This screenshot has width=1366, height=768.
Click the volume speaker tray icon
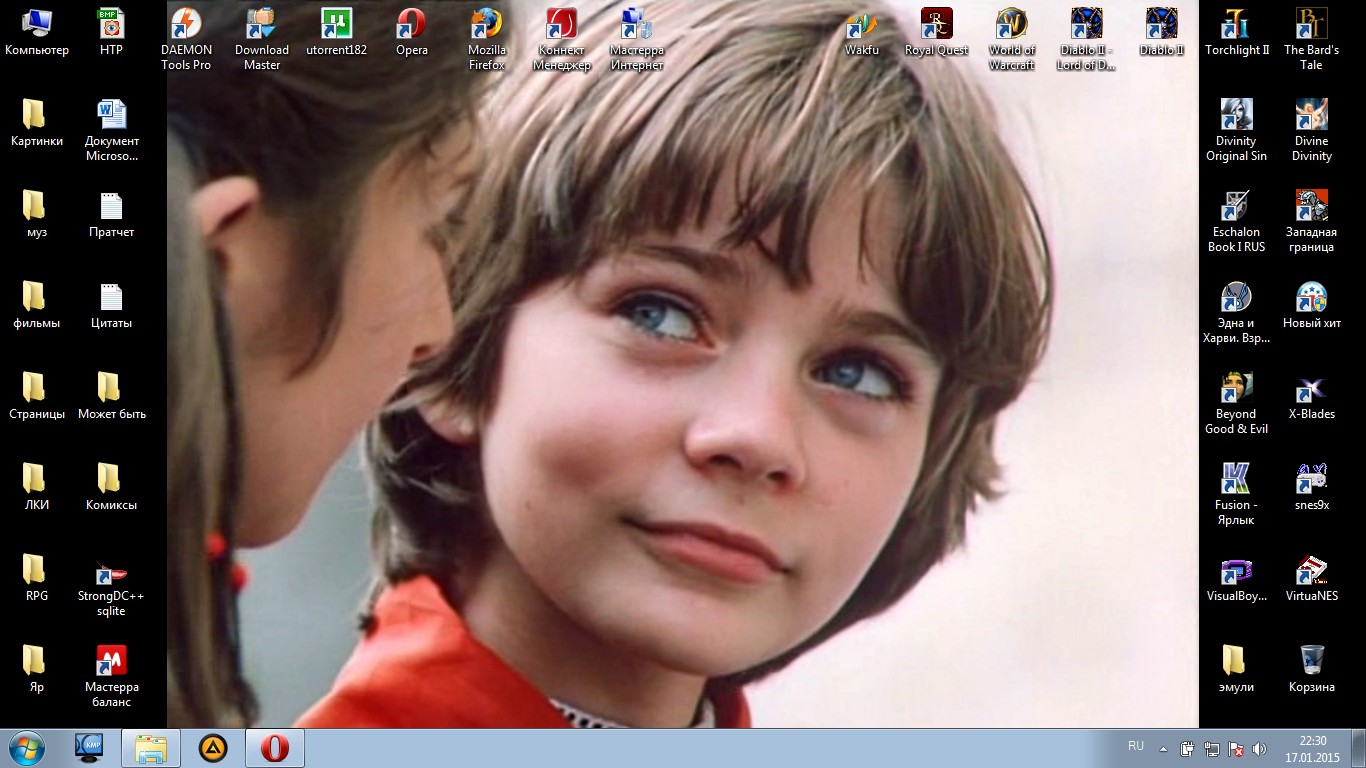[1260, 748]
